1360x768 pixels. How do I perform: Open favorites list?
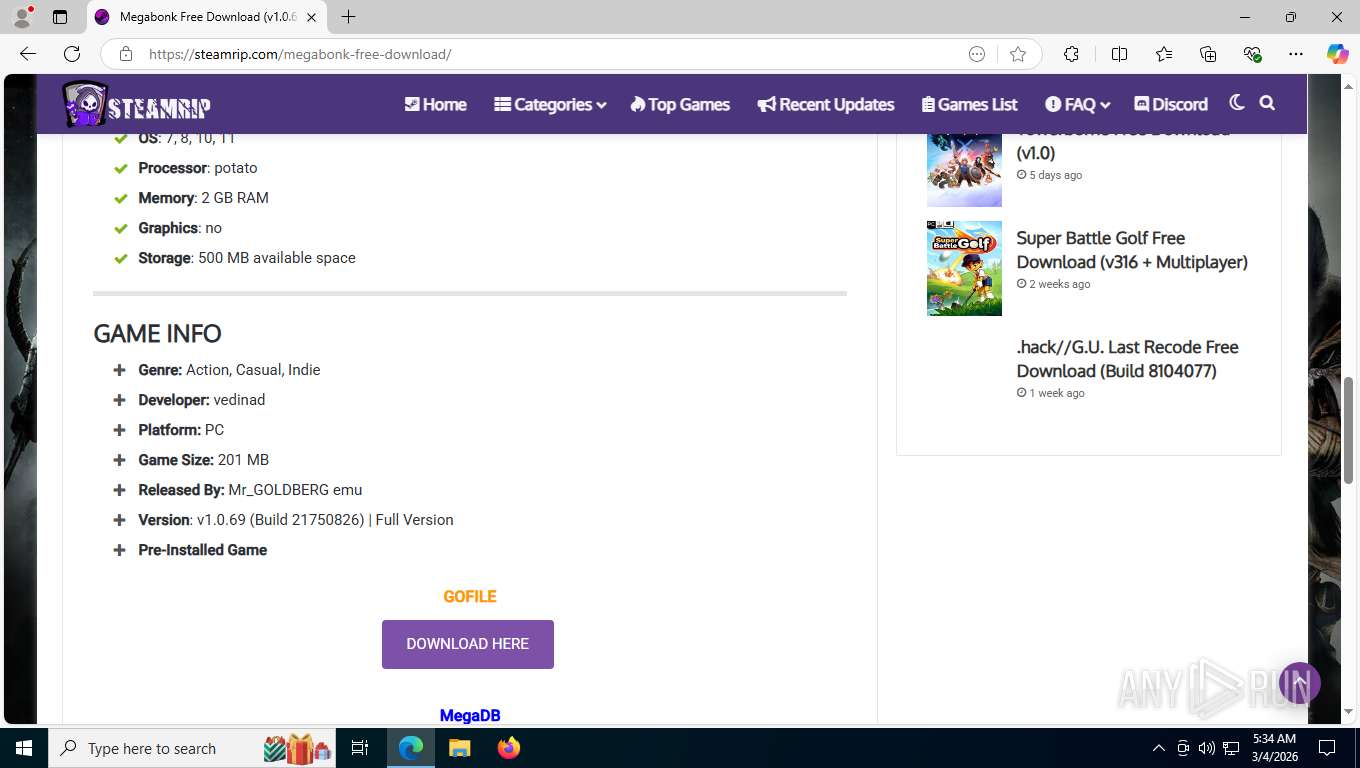1164,54
